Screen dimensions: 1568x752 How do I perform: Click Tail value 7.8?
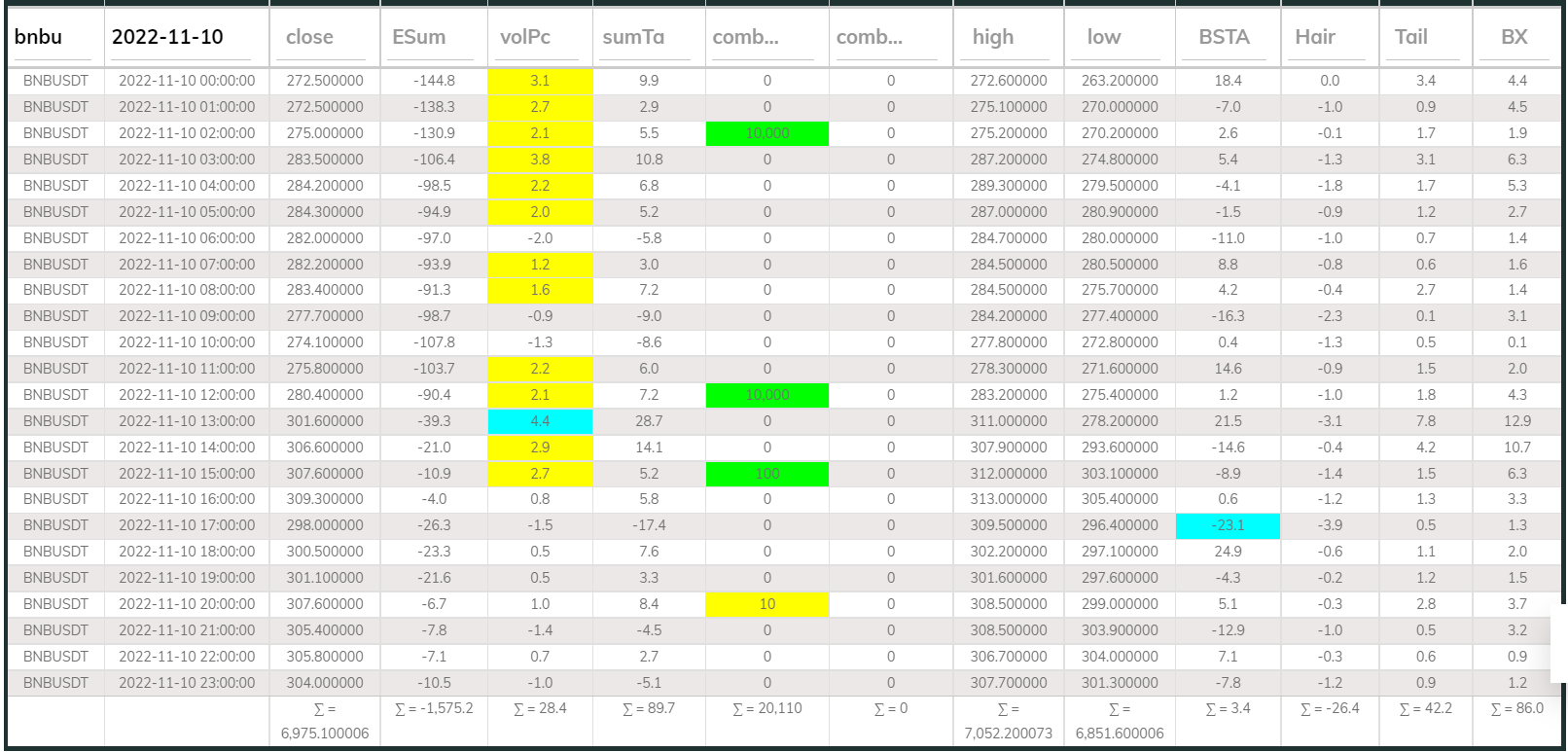click(x=1426, y=421)
